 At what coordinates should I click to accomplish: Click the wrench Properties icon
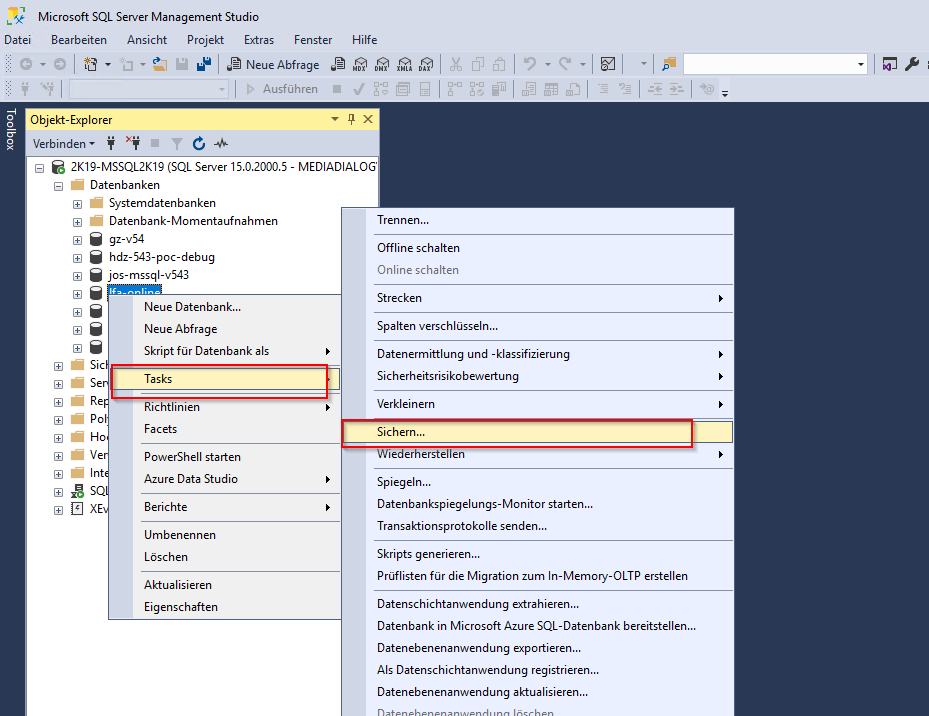click(x=912, y=64)
